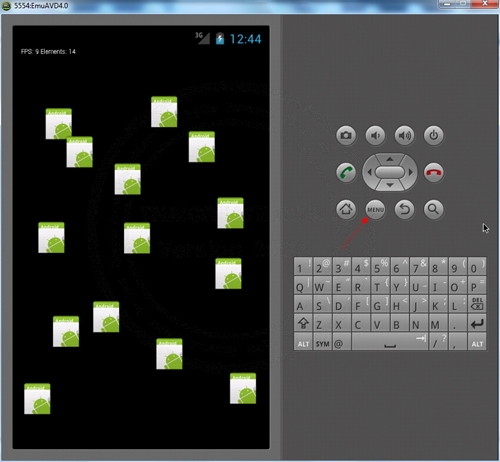This screenshot has height=462, width=500.
Task: Click the E key
Action: point(342,285)
